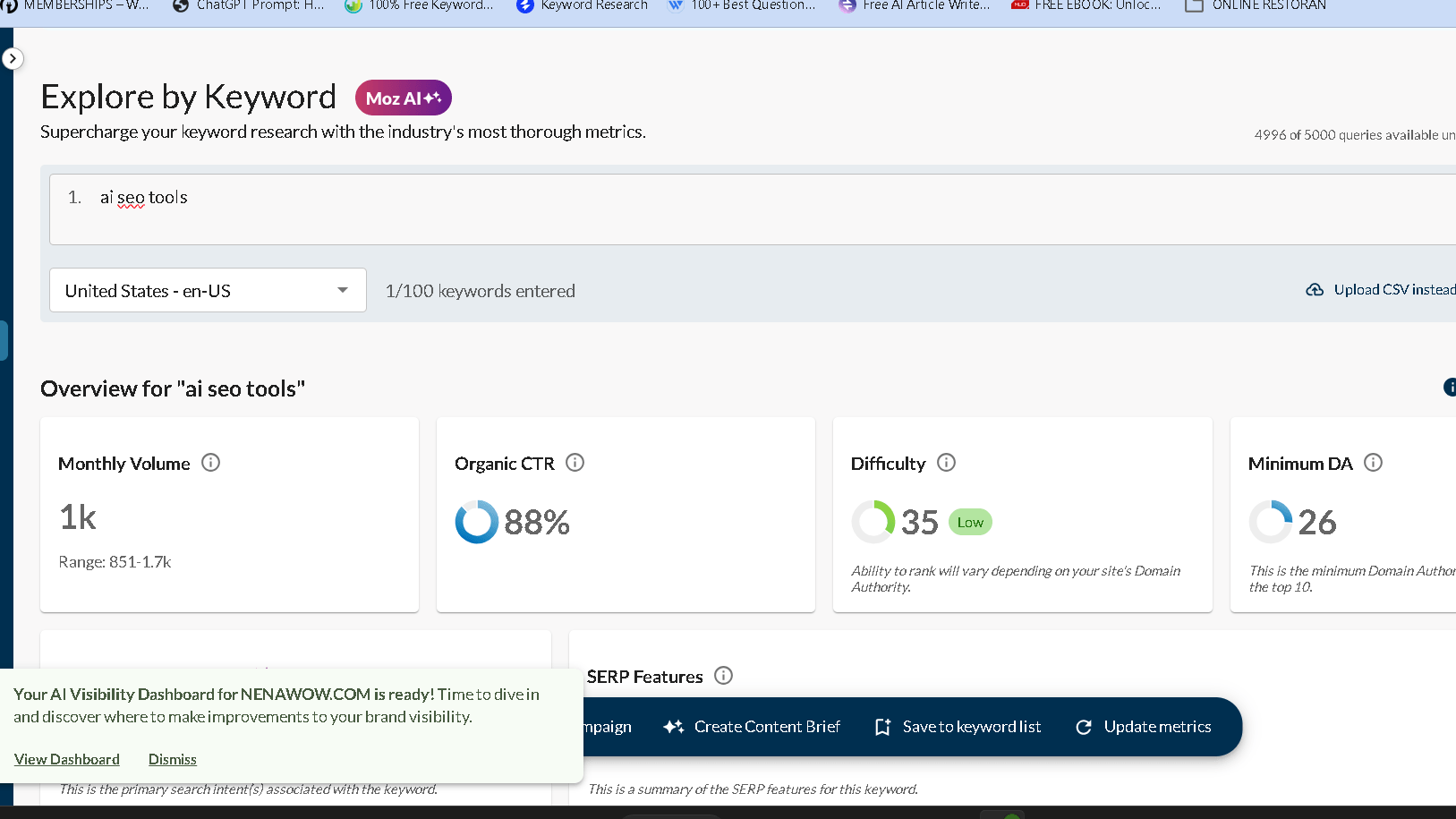Click the Organic CTR info icon
Image resolution: width=1456 pixels, height=819 pixels.
pyautogui.click(x=575, y=463)
